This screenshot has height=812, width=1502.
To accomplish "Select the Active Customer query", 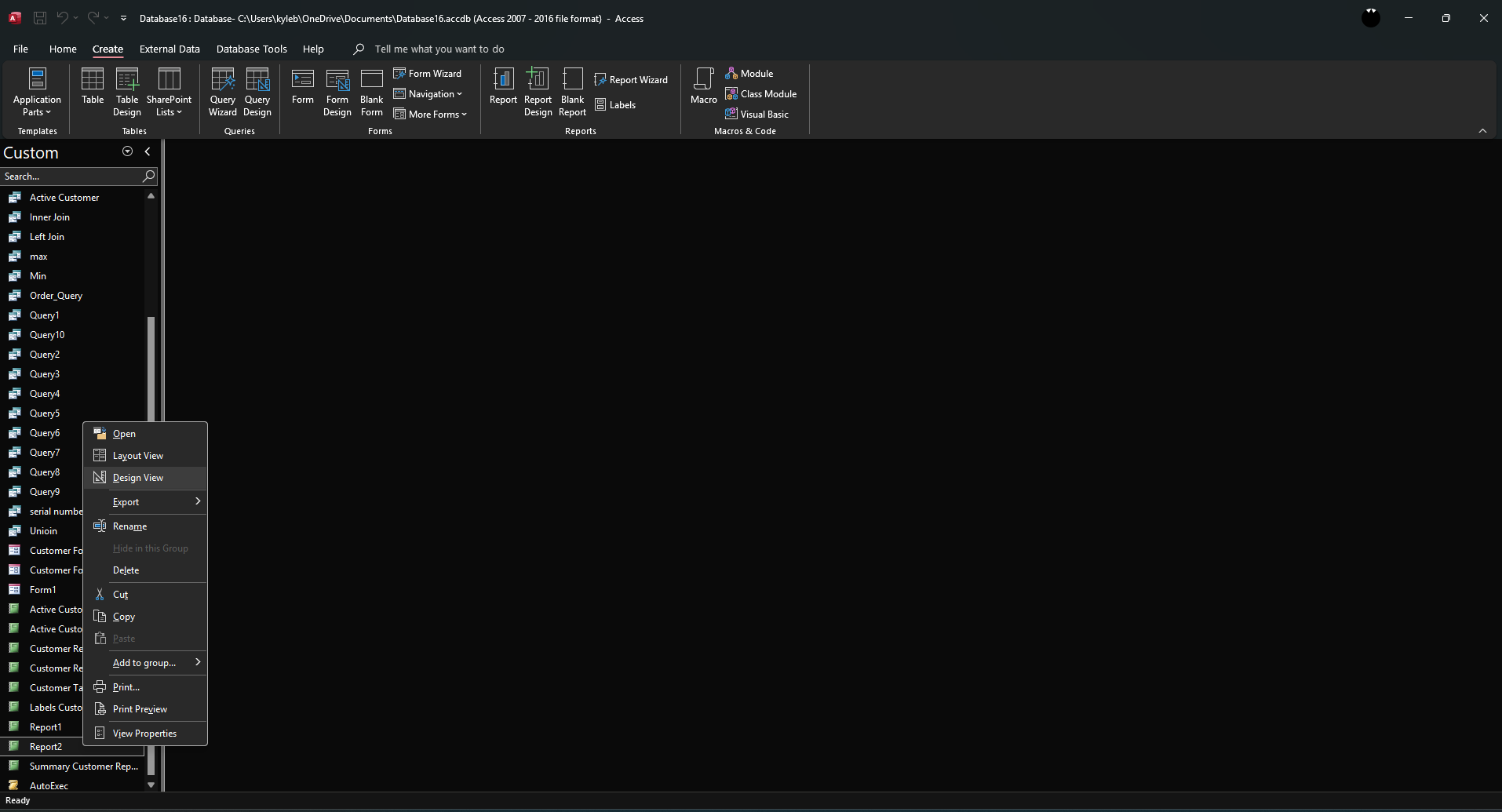I will tap(72, 198).
